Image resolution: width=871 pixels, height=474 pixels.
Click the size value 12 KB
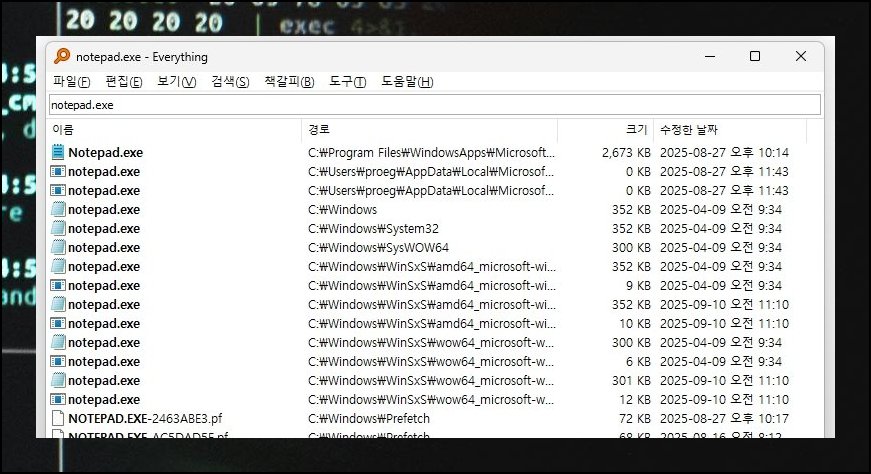pos(635,400)
